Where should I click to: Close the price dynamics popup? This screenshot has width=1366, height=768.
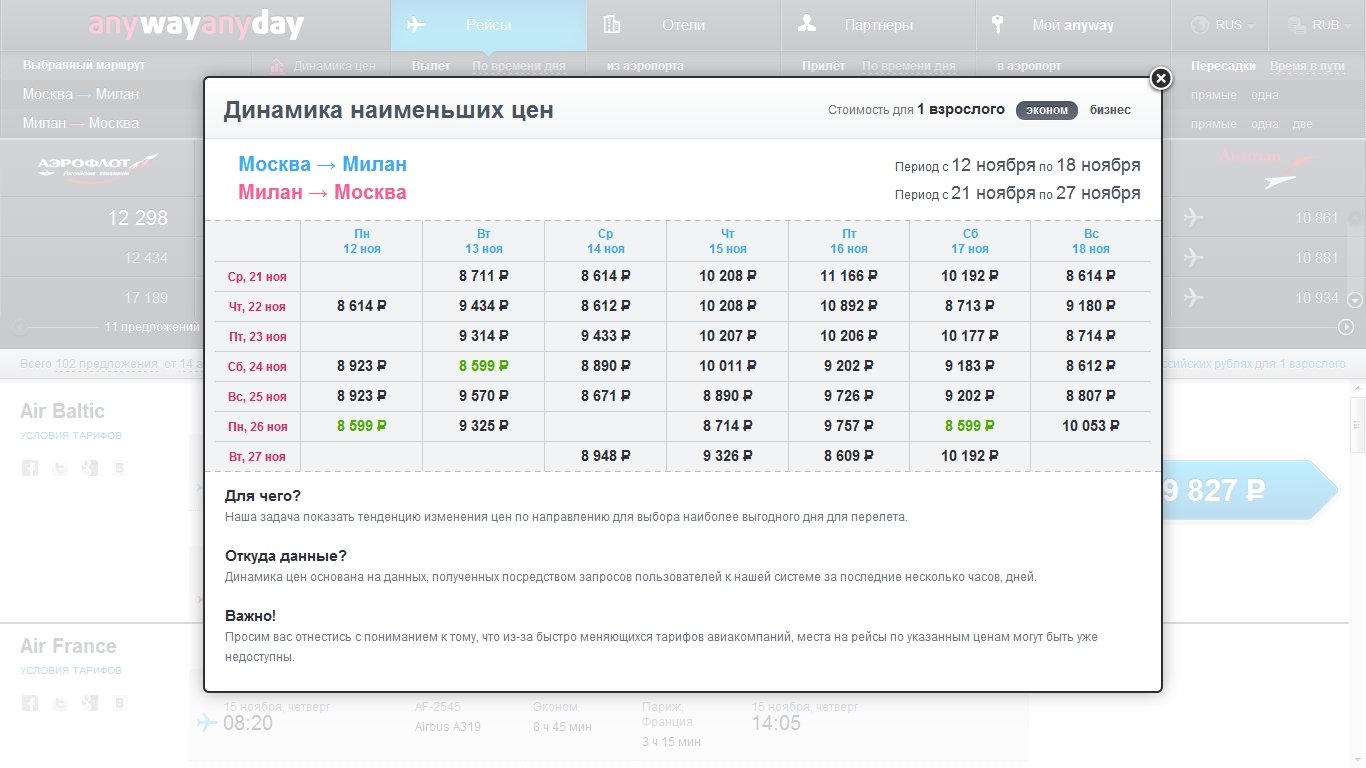point(1160,79)
